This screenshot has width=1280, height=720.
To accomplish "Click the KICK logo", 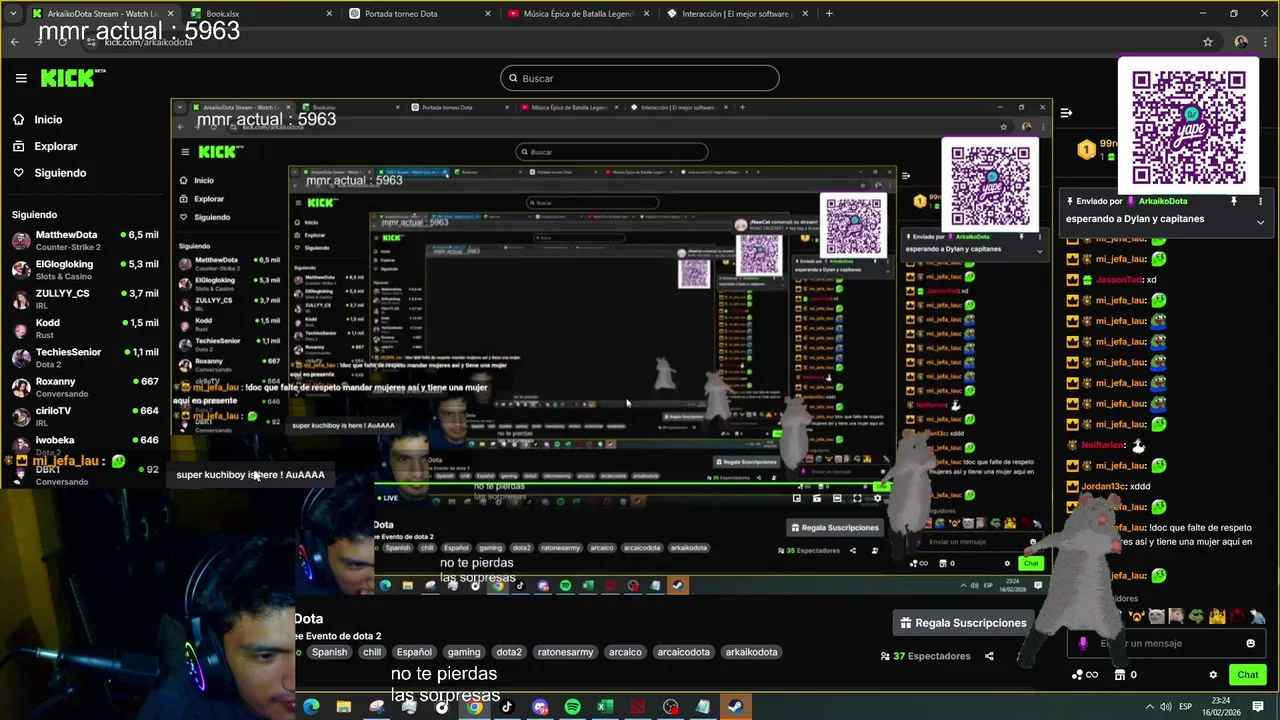I will click(x=72, y=78).
